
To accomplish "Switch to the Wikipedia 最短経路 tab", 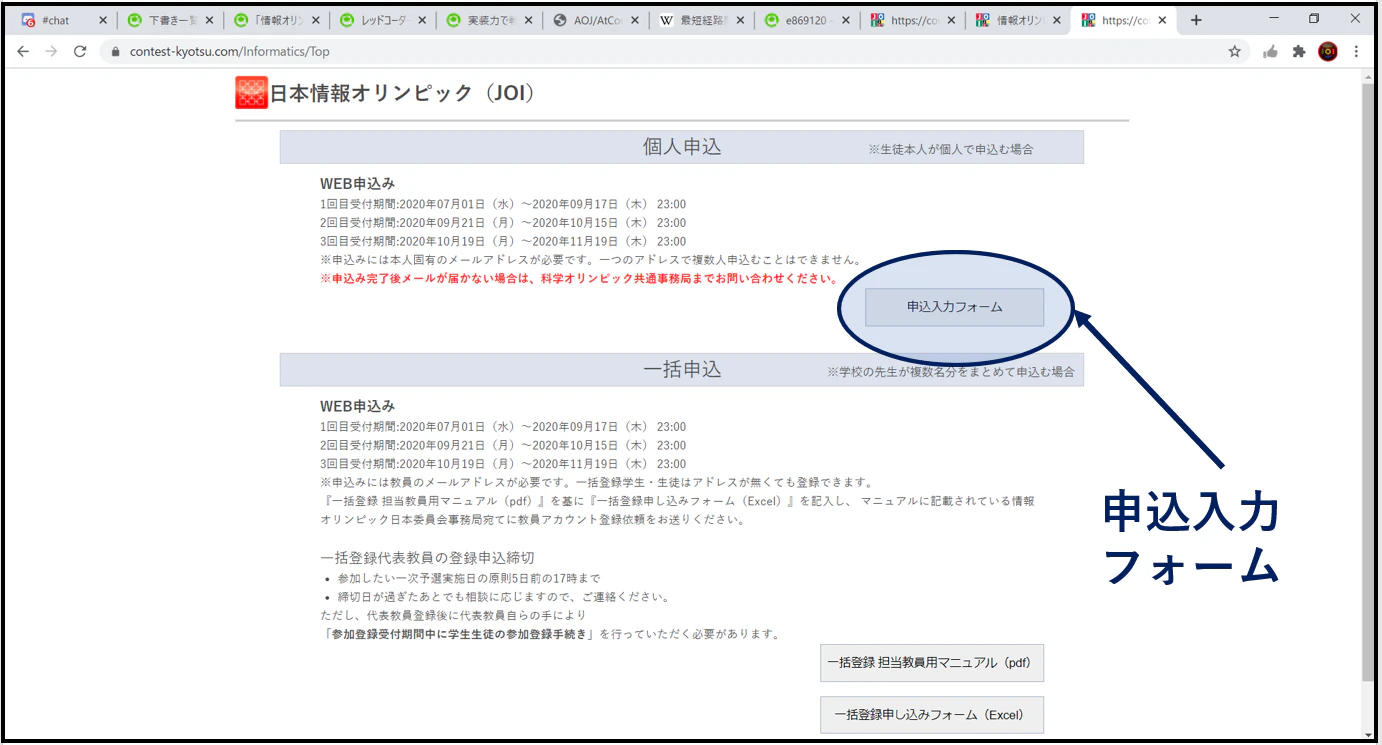I will tap(703, 20).
